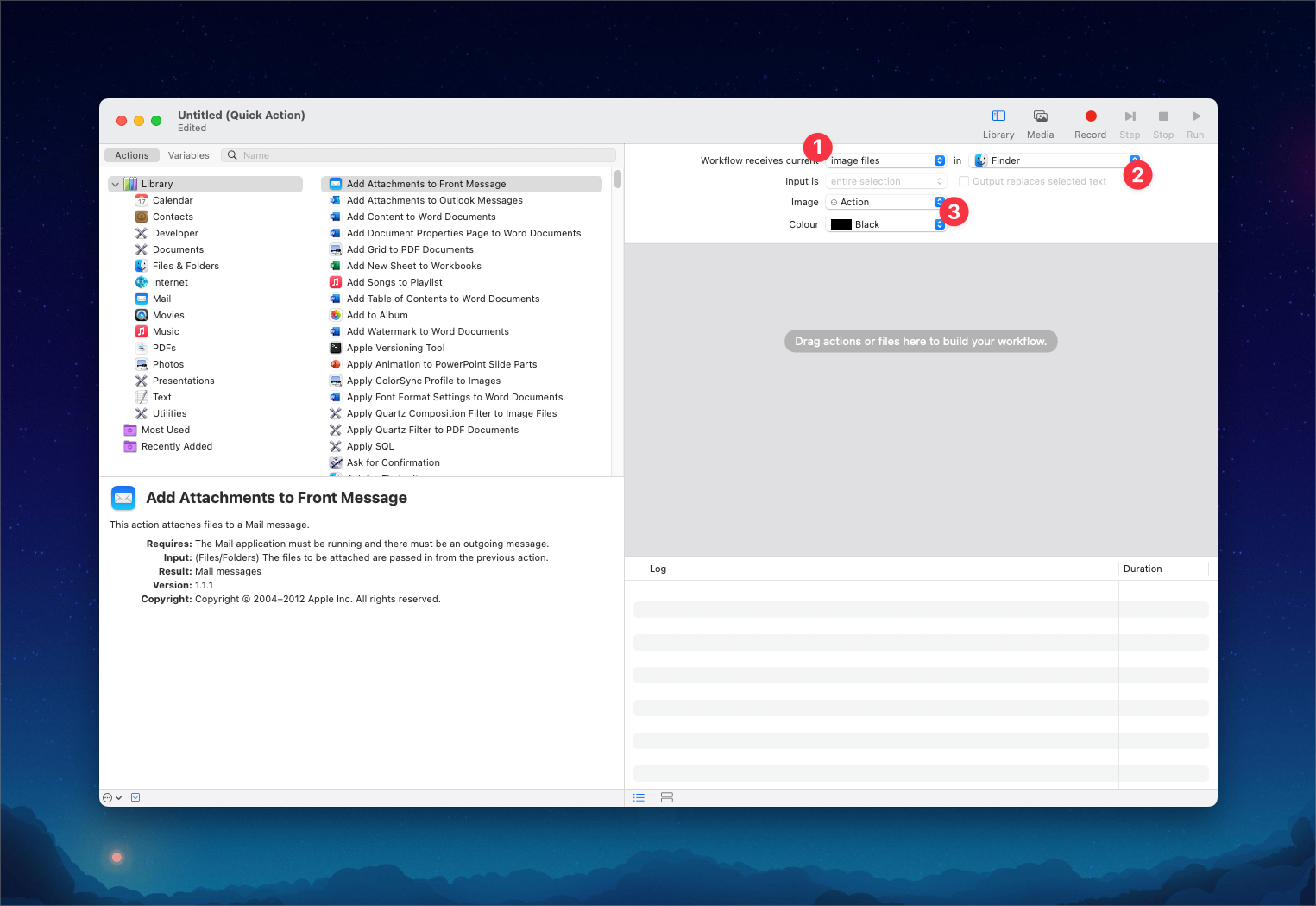Screen dimensions: 1316x906
Task: Collapse the Library group in the sidebar
Action: click(x=115, y=184)
